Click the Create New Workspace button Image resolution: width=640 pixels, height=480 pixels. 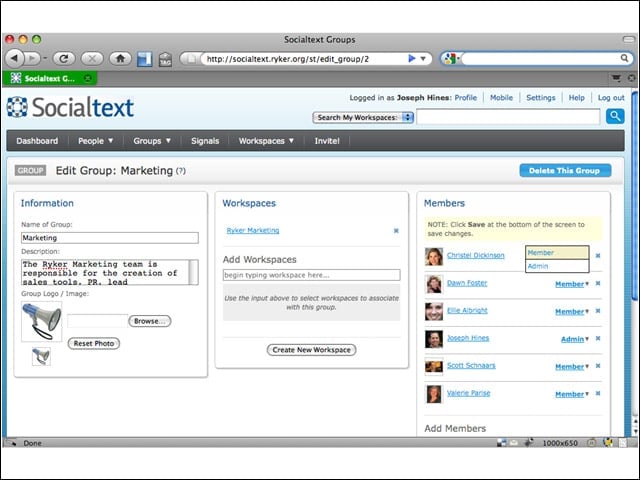311,350
